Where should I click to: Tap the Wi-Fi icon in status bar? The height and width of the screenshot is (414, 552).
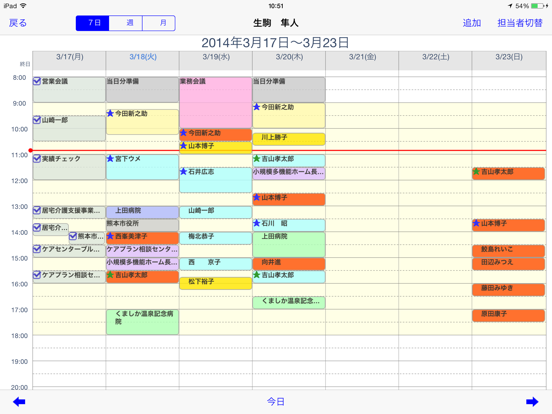tap(24, 6)
